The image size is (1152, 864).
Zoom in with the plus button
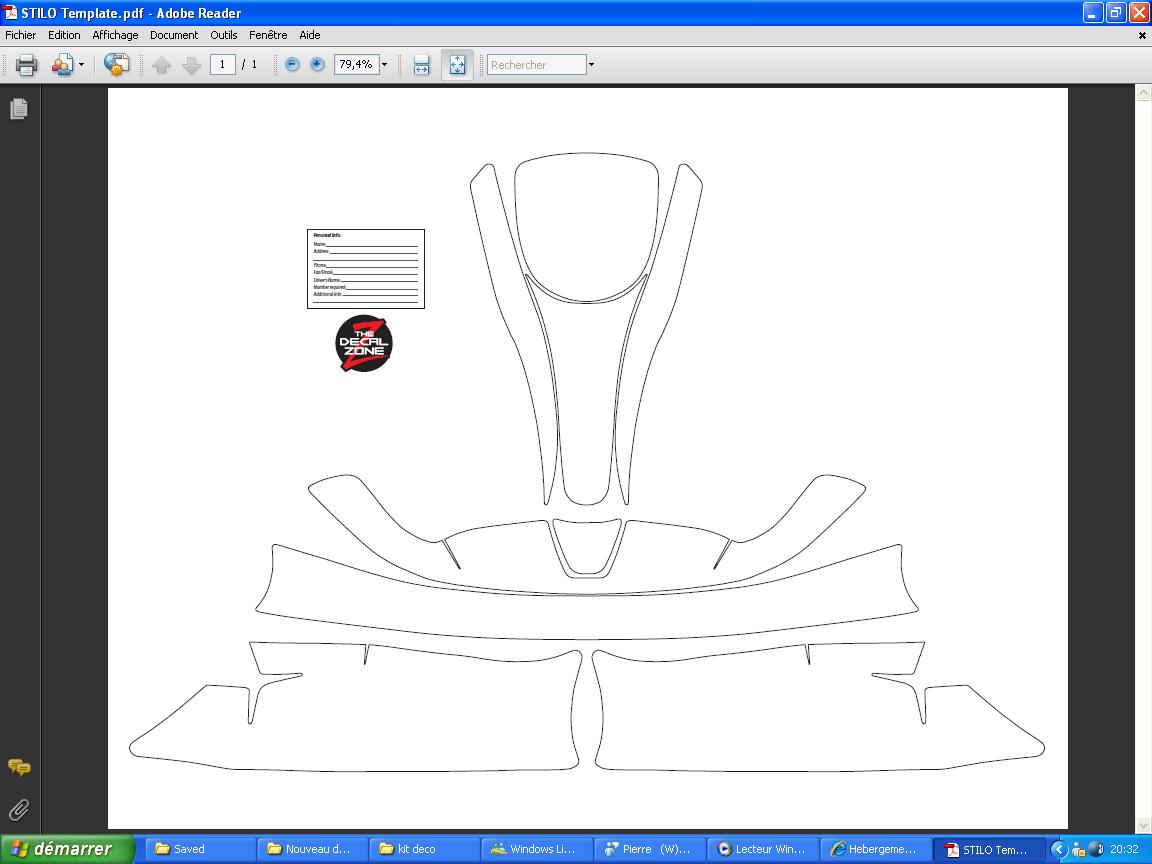[317, 65]
